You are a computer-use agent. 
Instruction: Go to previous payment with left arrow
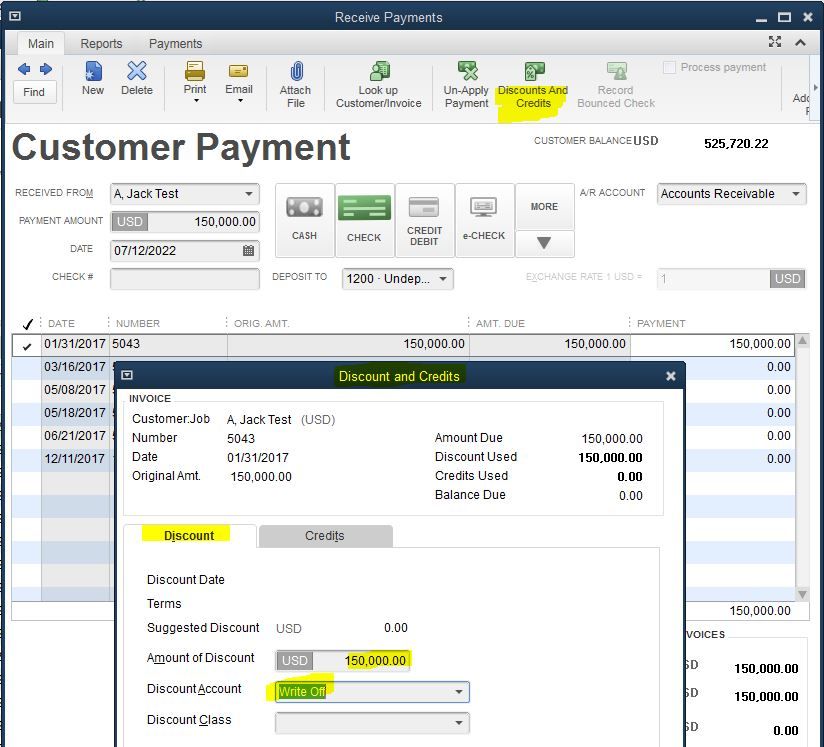[x=24, y=69]
